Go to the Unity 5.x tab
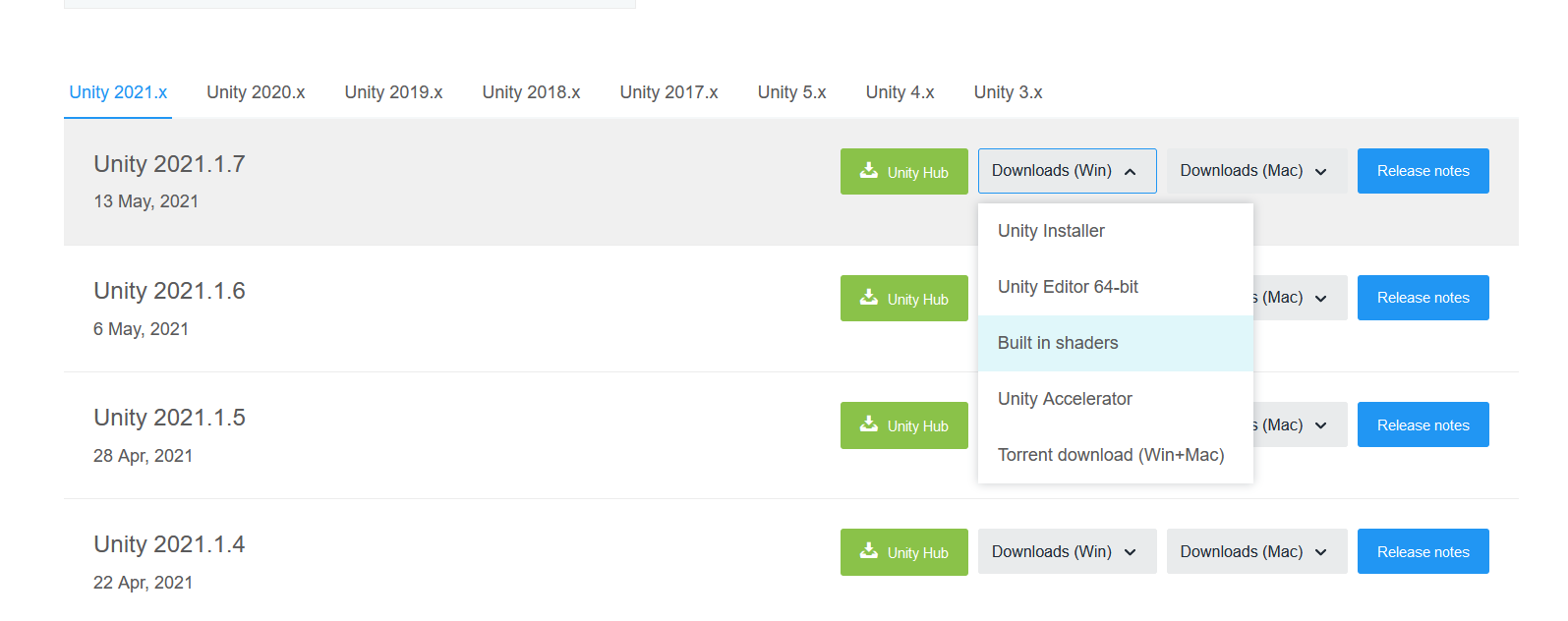This screenshot has height=621, width=1568. [x=791, y=92]
